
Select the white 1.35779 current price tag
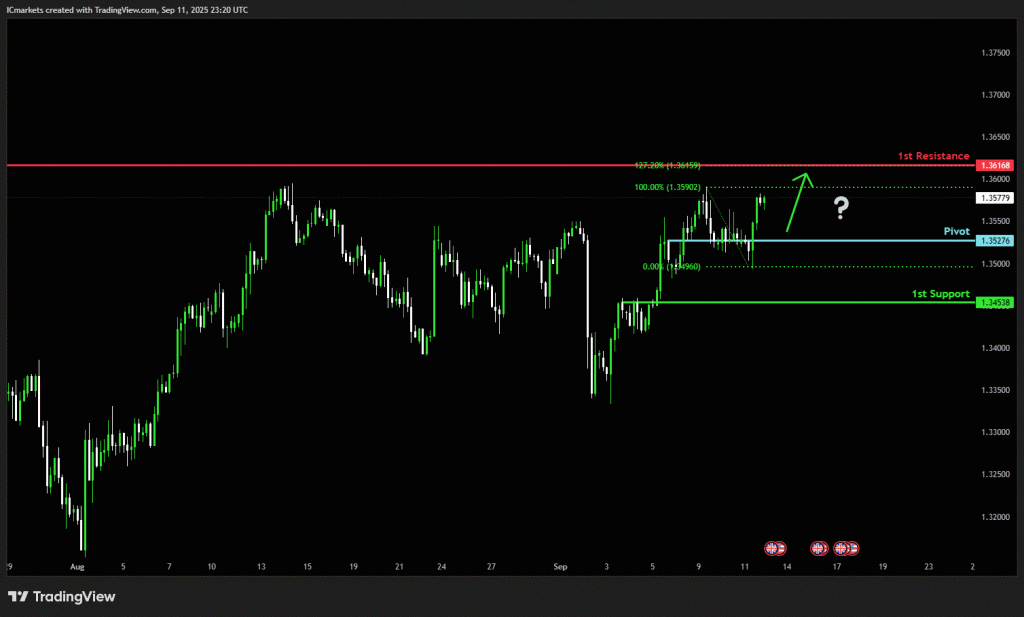(995, 198)
